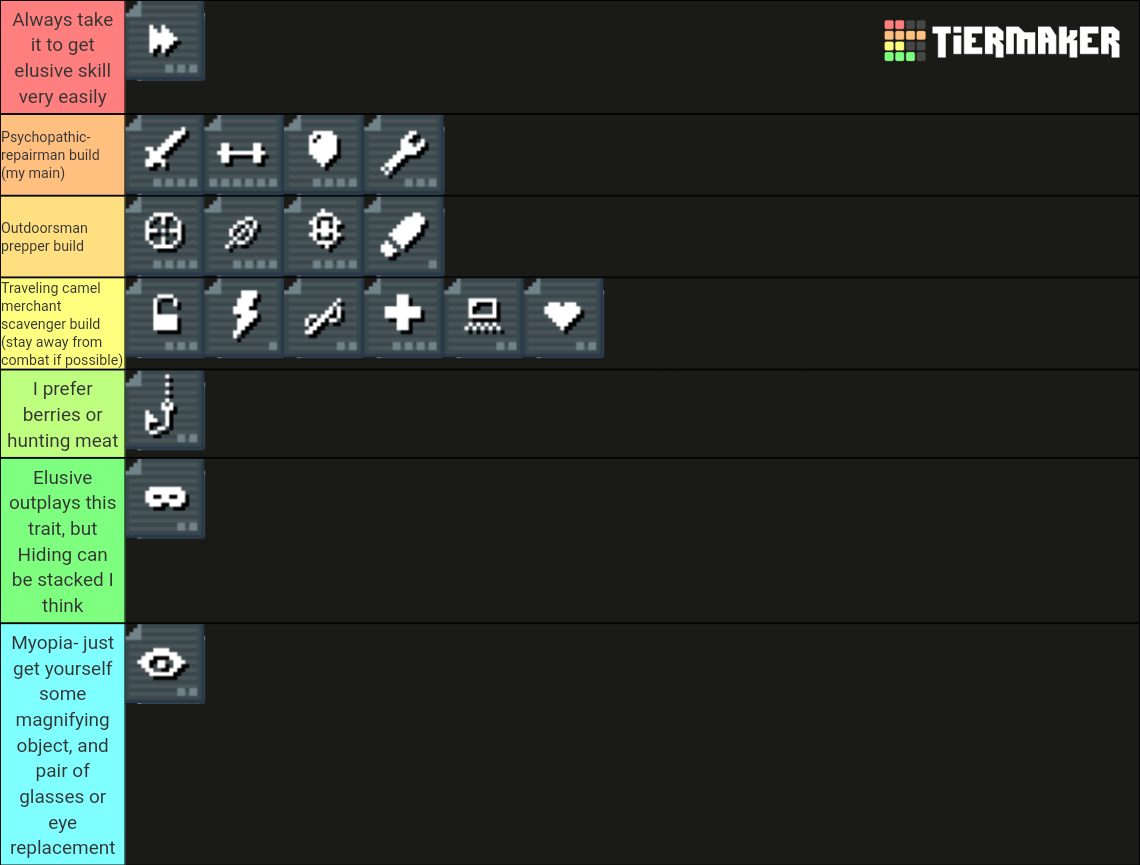Select the wrench Mechanic skill icon
Screen dimensions: 1140x865
pos(403,154)
